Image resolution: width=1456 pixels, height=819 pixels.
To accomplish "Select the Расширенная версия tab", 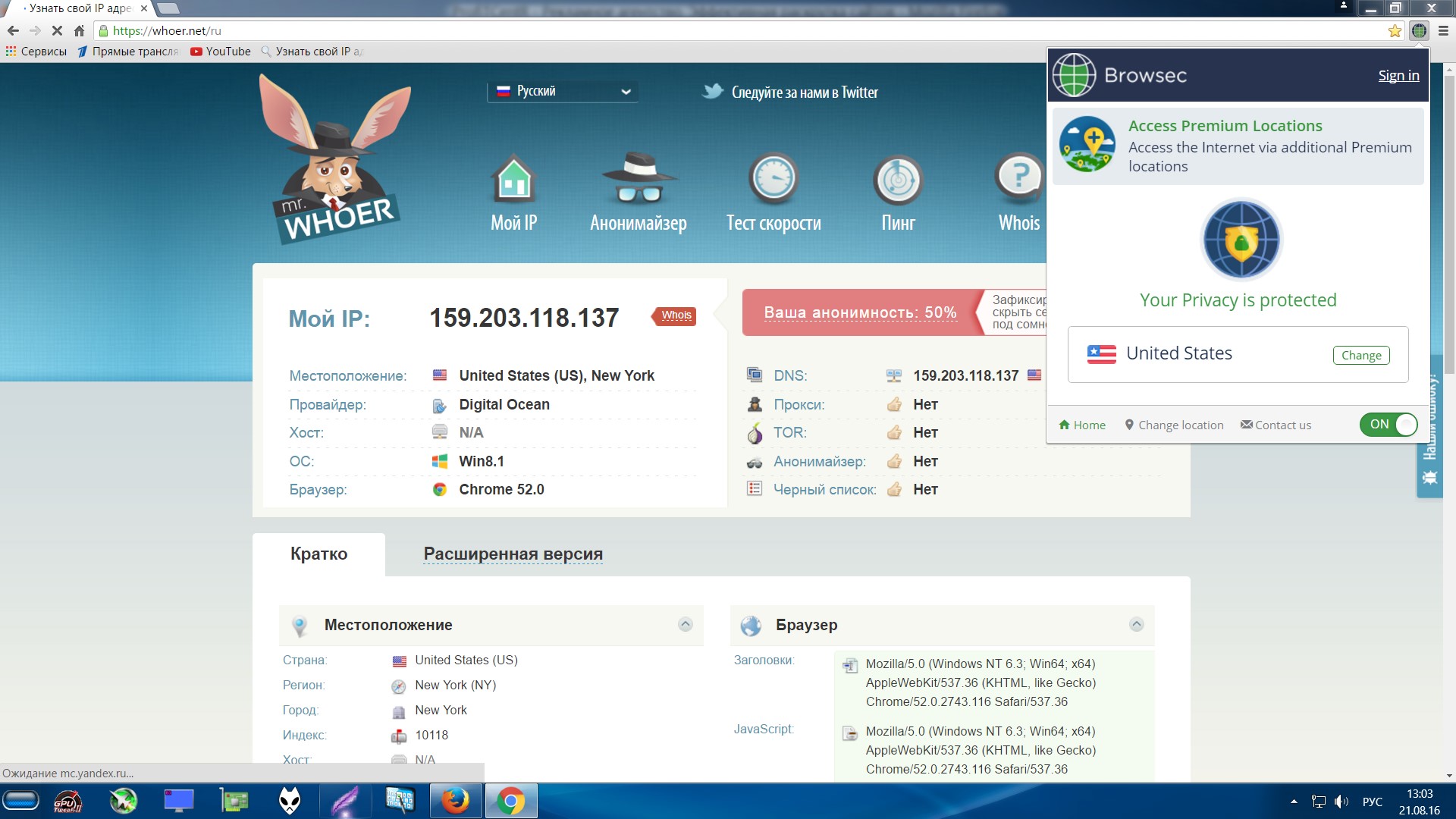I will click(x=512, y=554).
